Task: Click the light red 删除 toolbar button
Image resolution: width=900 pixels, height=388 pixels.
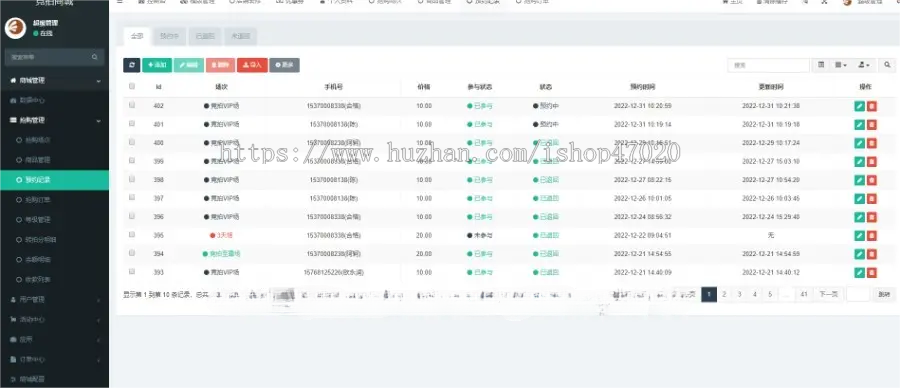Action: click(x=220, y=65)
